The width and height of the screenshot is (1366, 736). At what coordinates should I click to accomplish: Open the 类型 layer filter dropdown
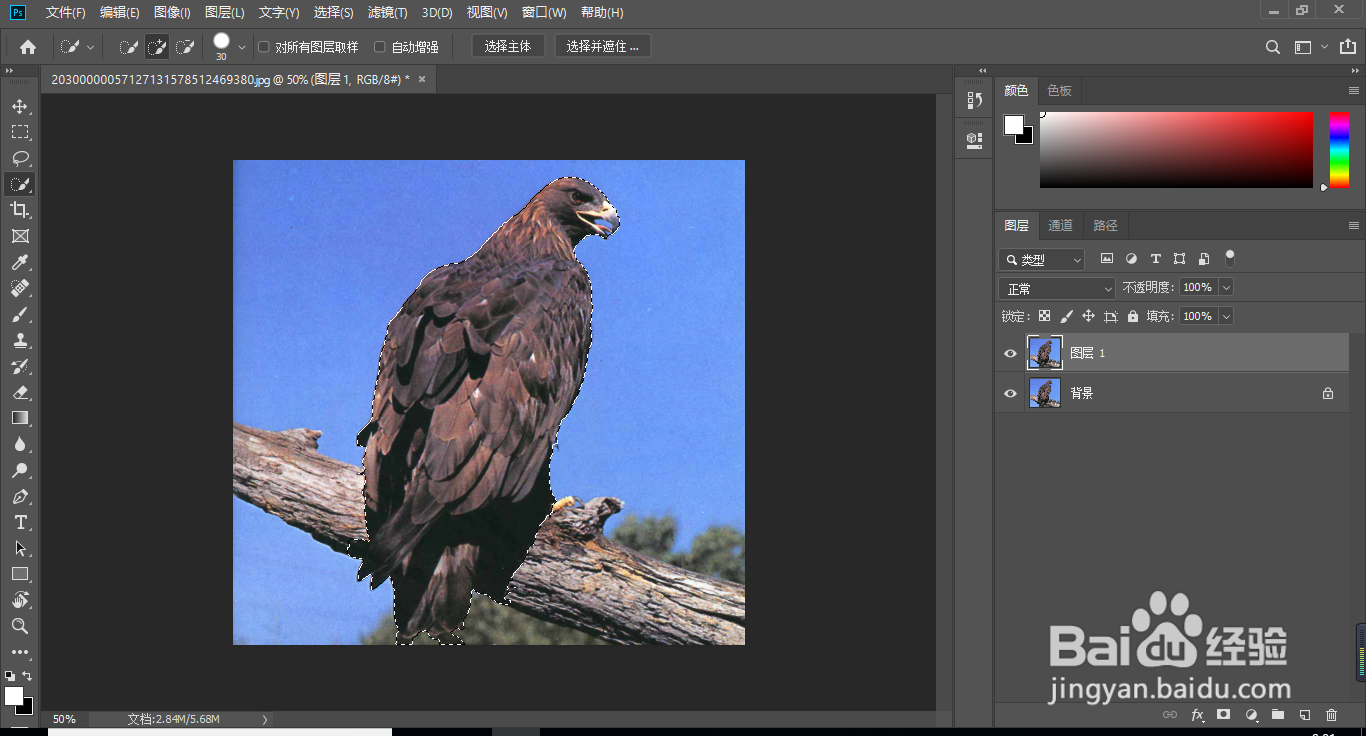pyautogui.click(x=1041, y=260)
